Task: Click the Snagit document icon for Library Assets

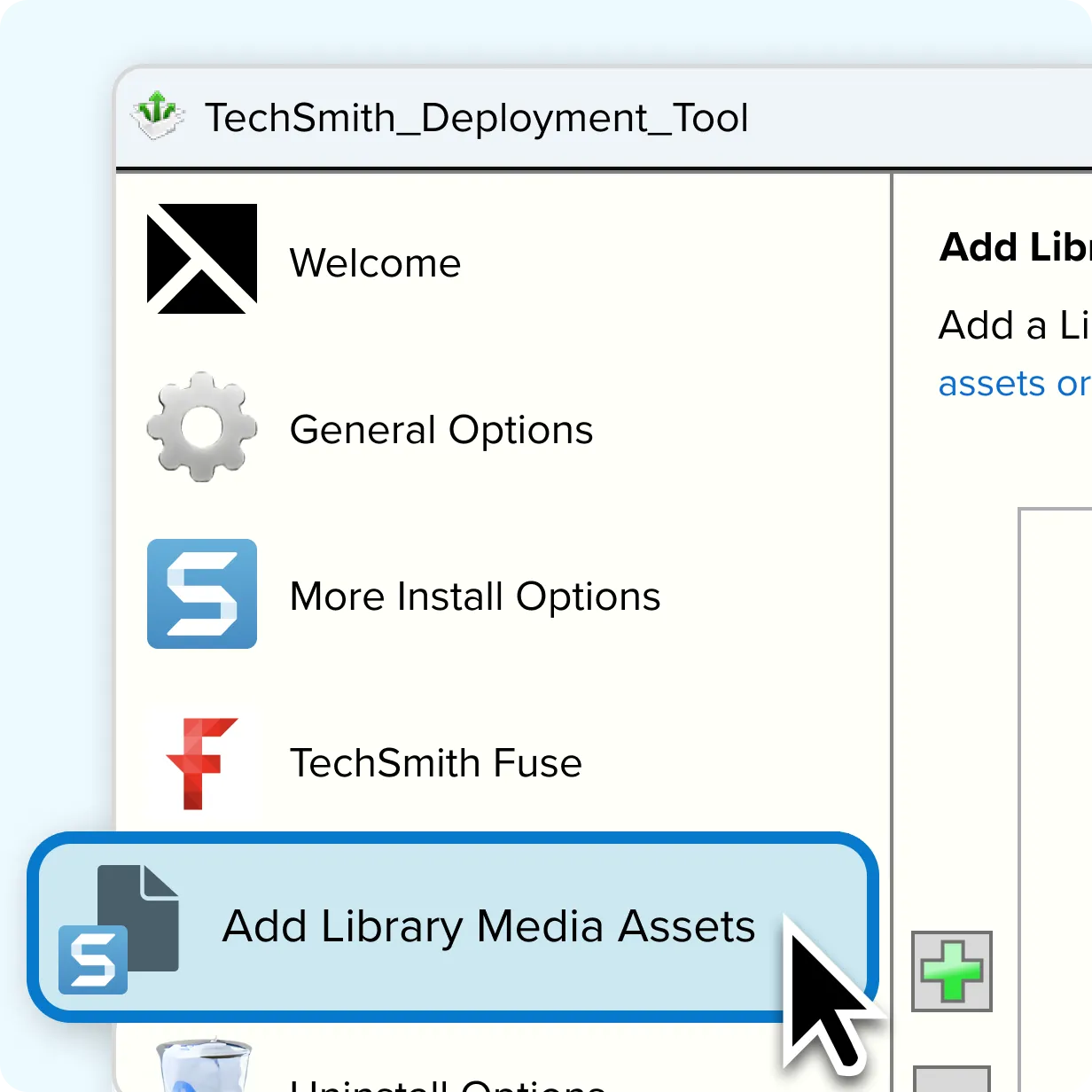Action: tap(119, 929)
